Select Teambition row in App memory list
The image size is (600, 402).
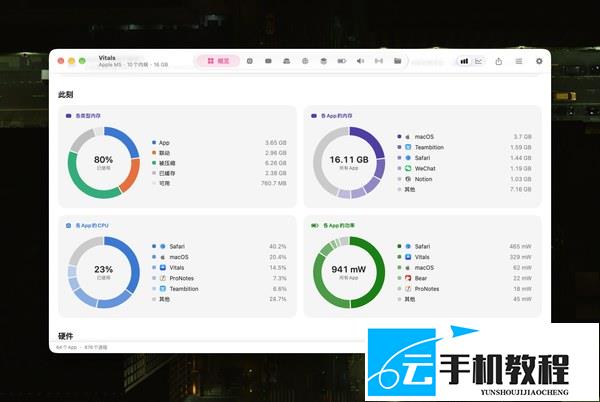pyautogui.click(x=465, y=147)
